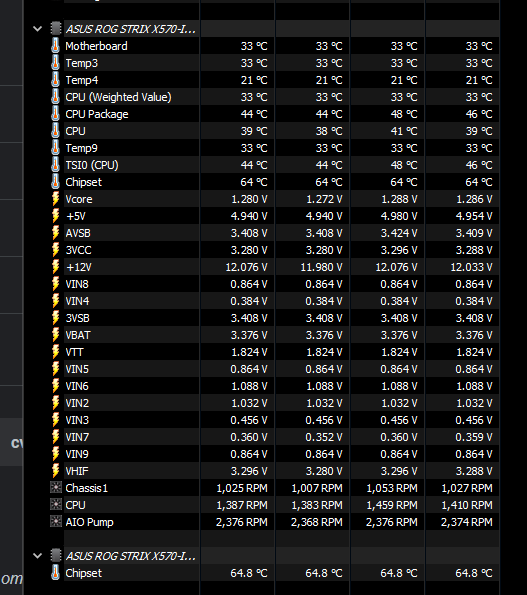Click the 11.980 V value in the +12V row
Viewport: 527px width, 595px height.
click(x=321, y=267)
